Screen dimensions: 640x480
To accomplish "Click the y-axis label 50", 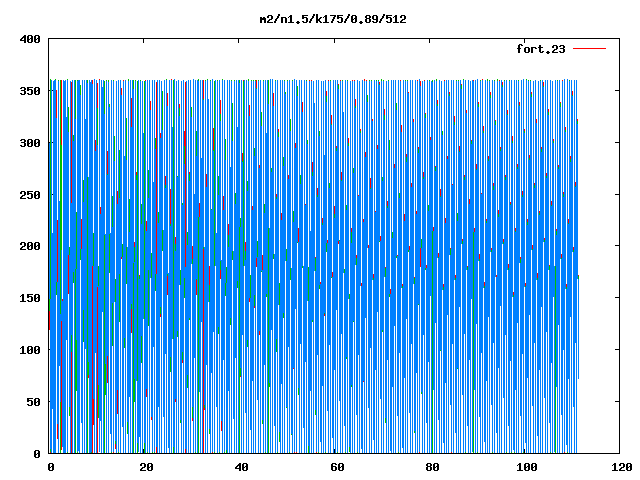I will (34, 402).
